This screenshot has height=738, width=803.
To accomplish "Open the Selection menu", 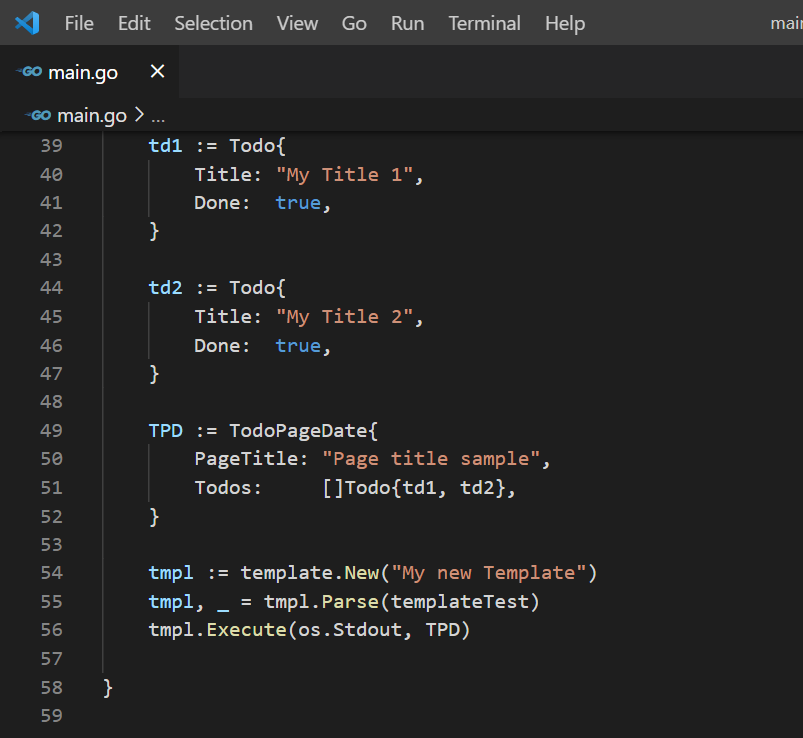I will (x=213, y=24).
